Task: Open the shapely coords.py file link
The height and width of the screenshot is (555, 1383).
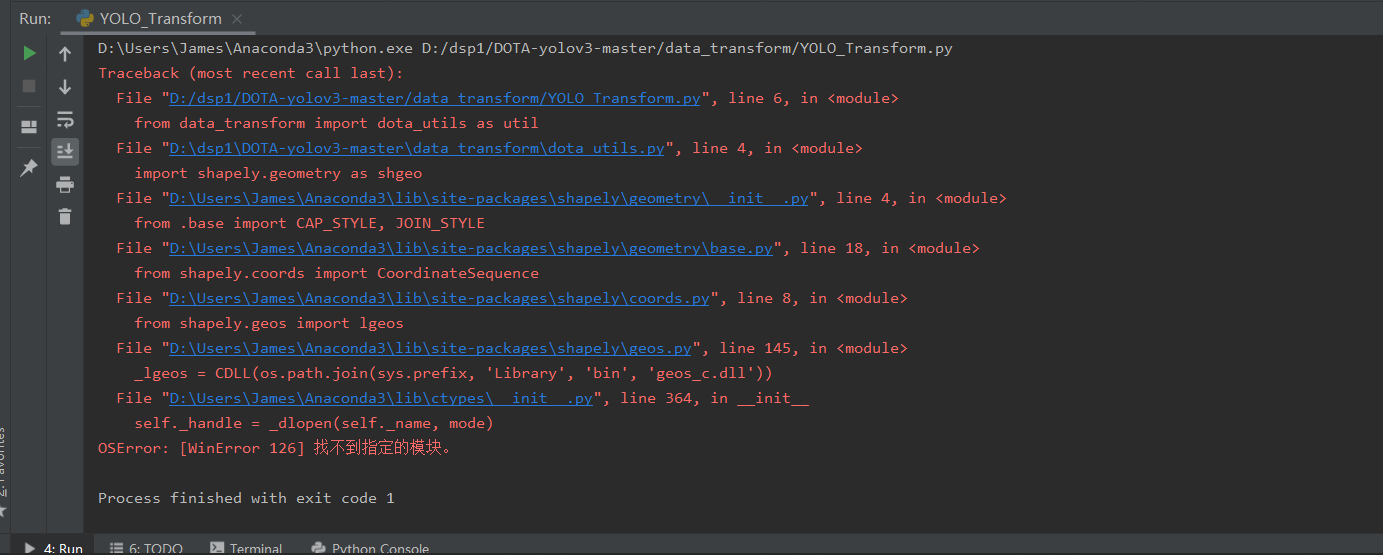Action: tap(439, 298)
